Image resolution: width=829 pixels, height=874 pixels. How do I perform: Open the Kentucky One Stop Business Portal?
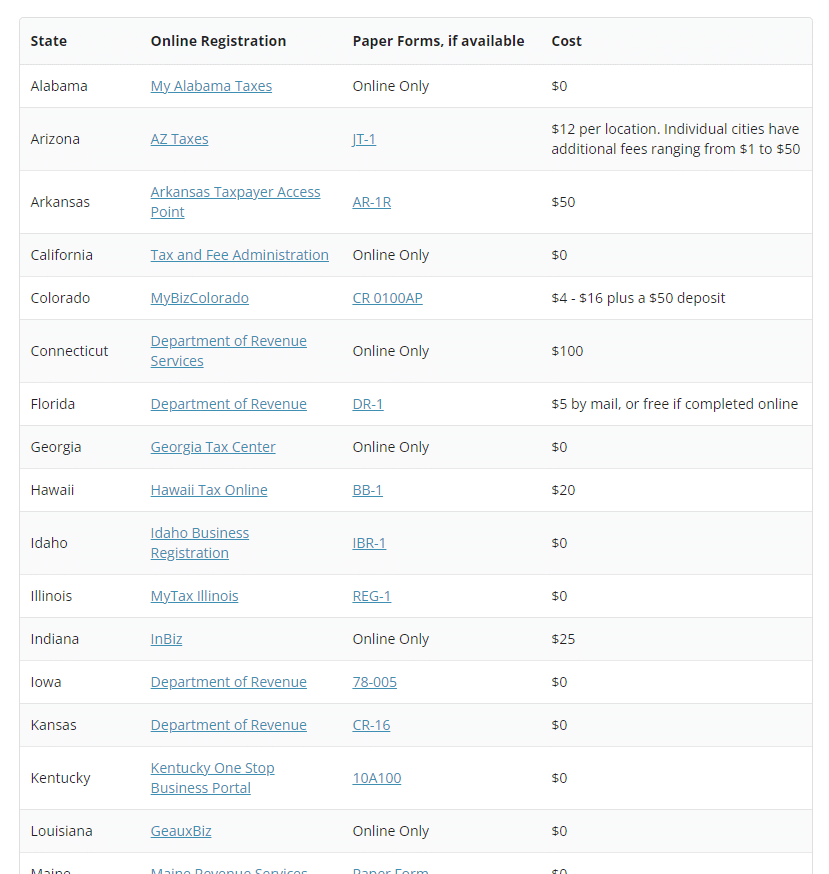pos(212,768)
